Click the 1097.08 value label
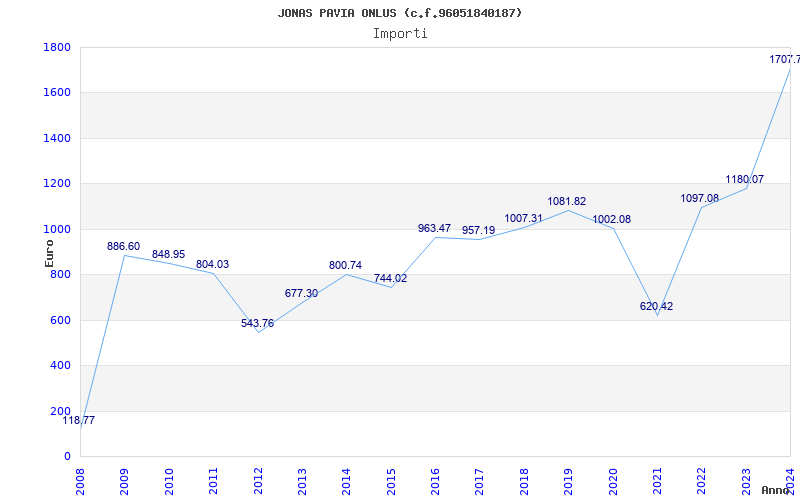800x500 pixels. click(700, 198)
